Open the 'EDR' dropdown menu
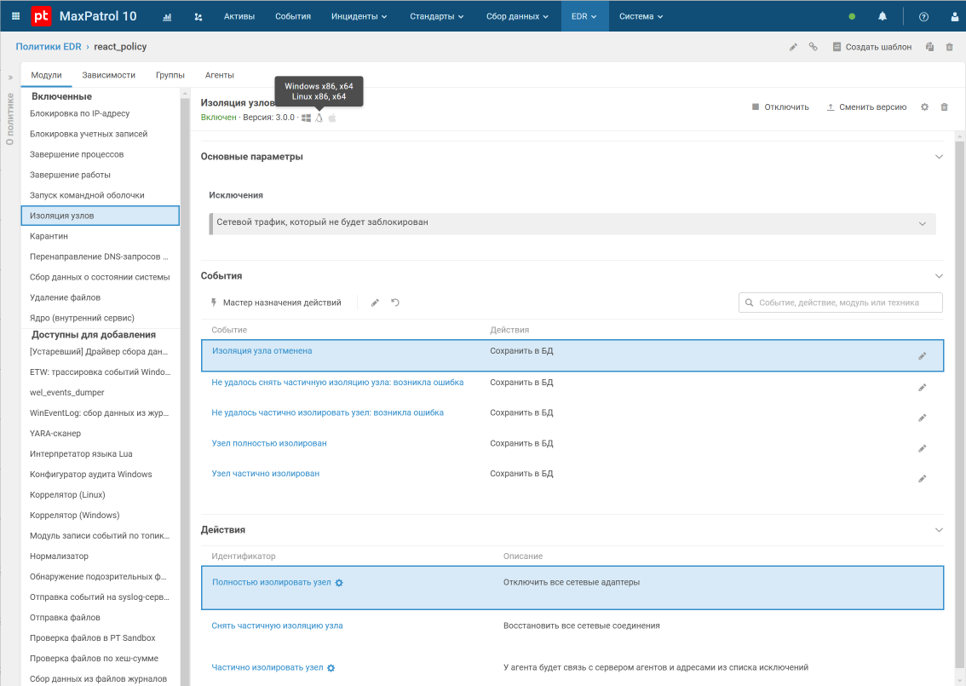The image size is (966, 686). tap(584, 17)
